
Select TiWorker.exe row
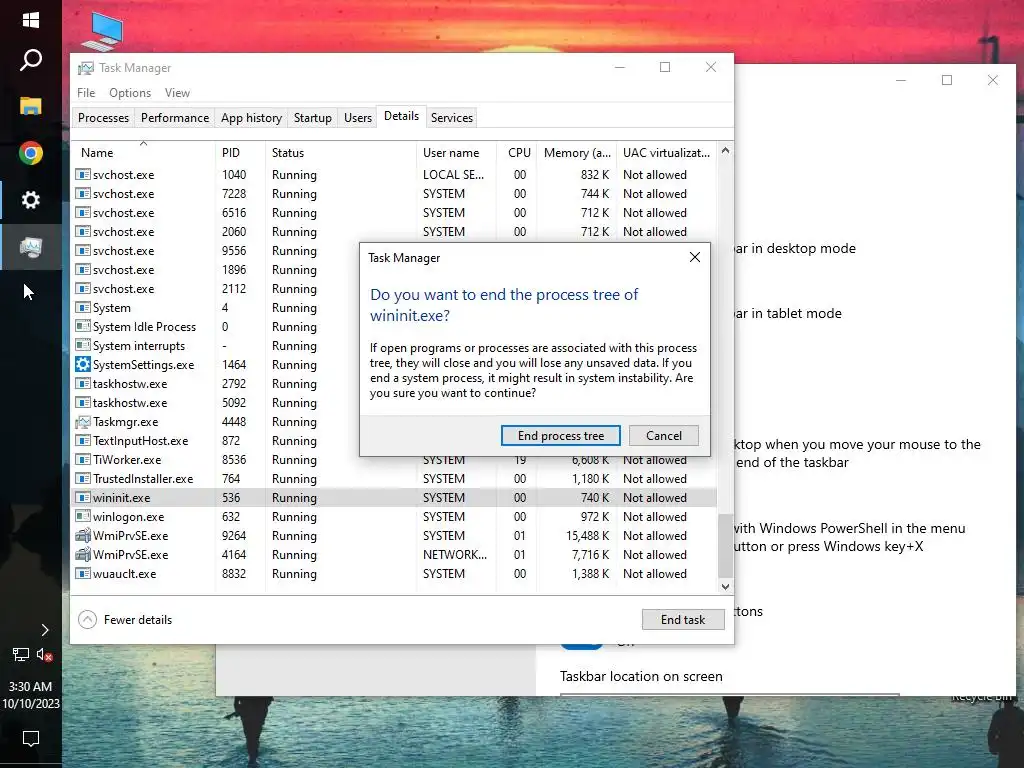tap(395, 460)
